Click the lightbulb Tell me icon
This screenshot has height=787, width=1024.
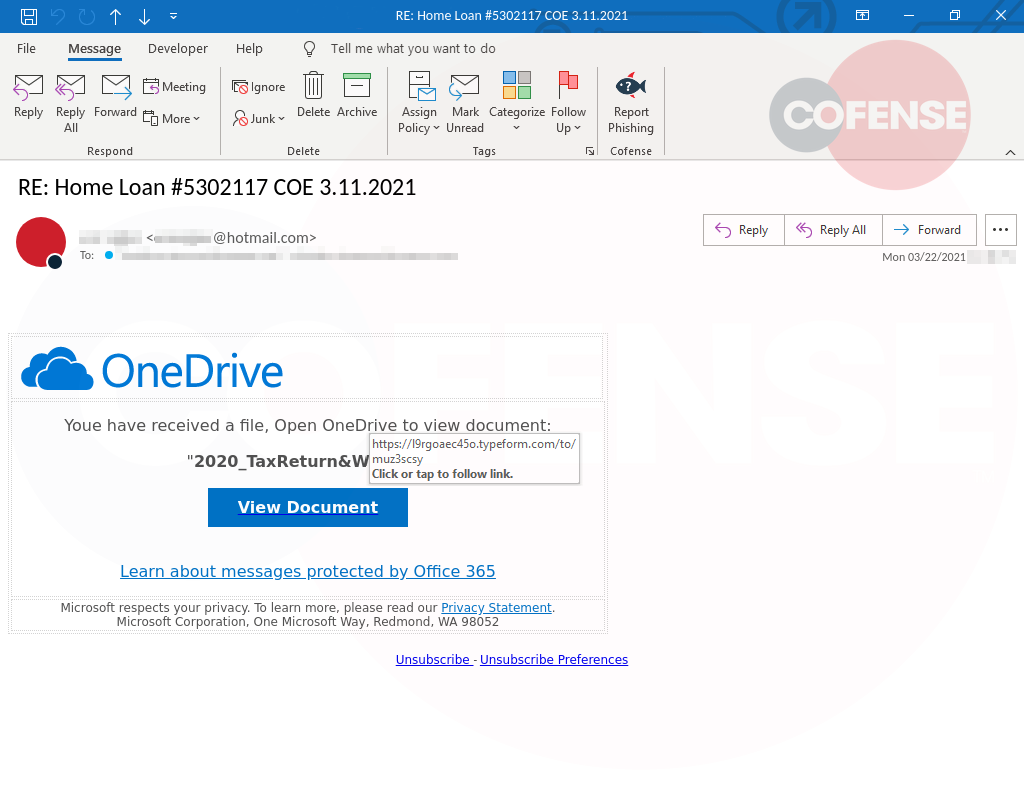[x=310, y=49]
